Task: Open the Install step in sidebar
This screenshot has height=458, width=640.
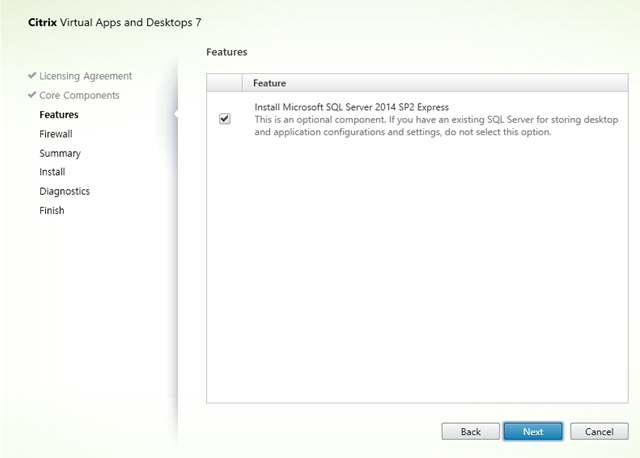Action: pyautogui.click(x=52, y=172)
